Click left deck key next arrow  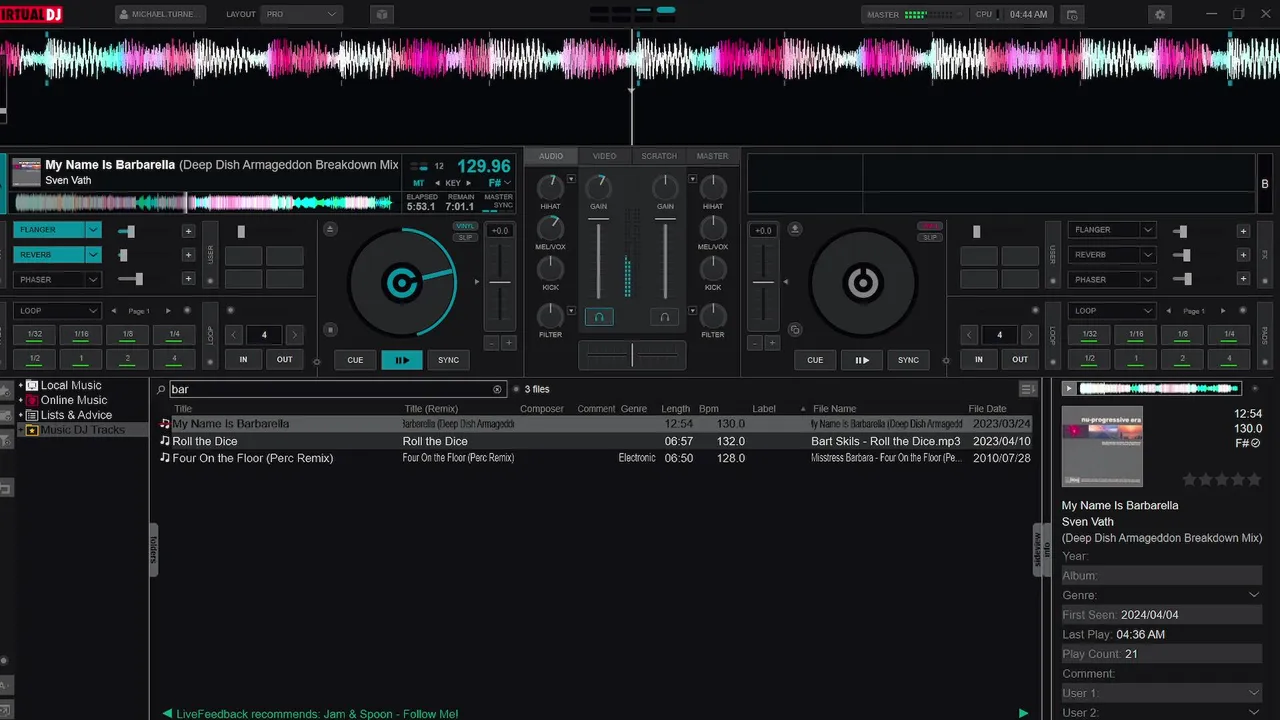click(x=469, y=183)
